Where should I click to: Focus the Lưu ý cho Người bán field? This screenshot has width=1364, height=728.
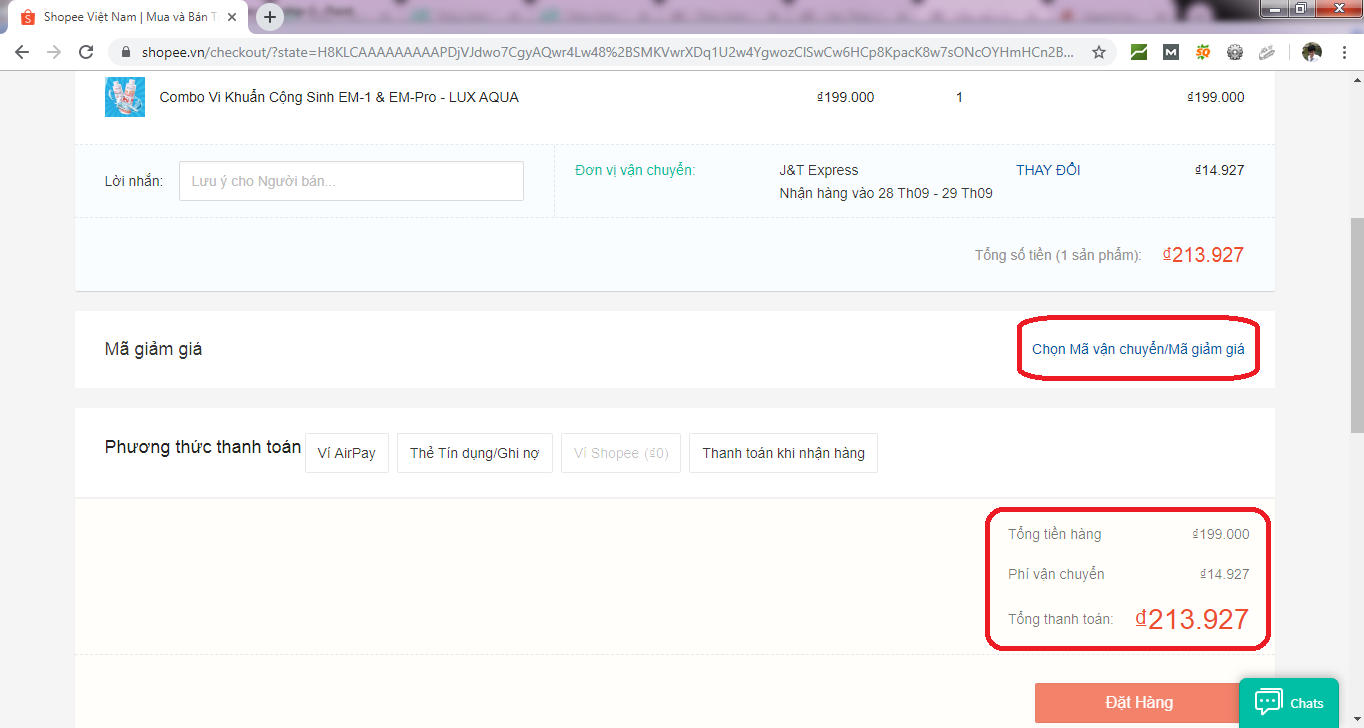click(x=351, y=181)
